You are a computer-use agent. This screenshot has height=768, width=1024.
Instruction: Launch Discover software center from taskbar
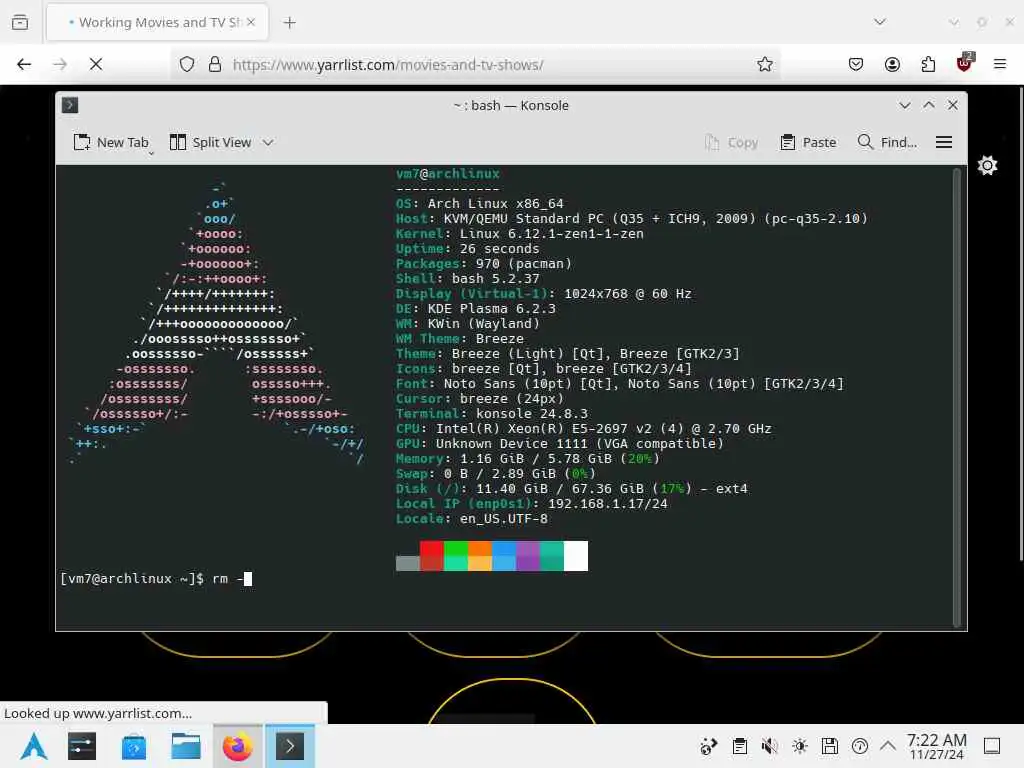[x=134, y=746]
